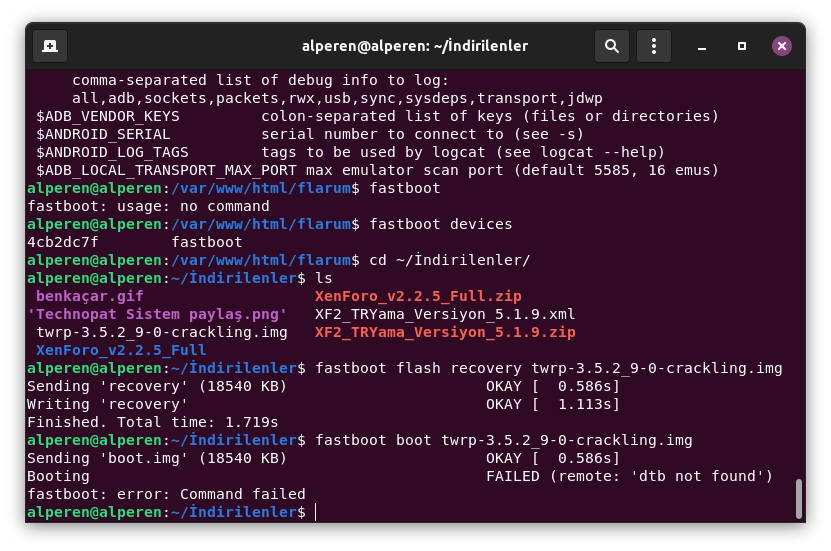Click the benkaçar.gif file name
Viewport: 831px width, 551px height.
90,296
